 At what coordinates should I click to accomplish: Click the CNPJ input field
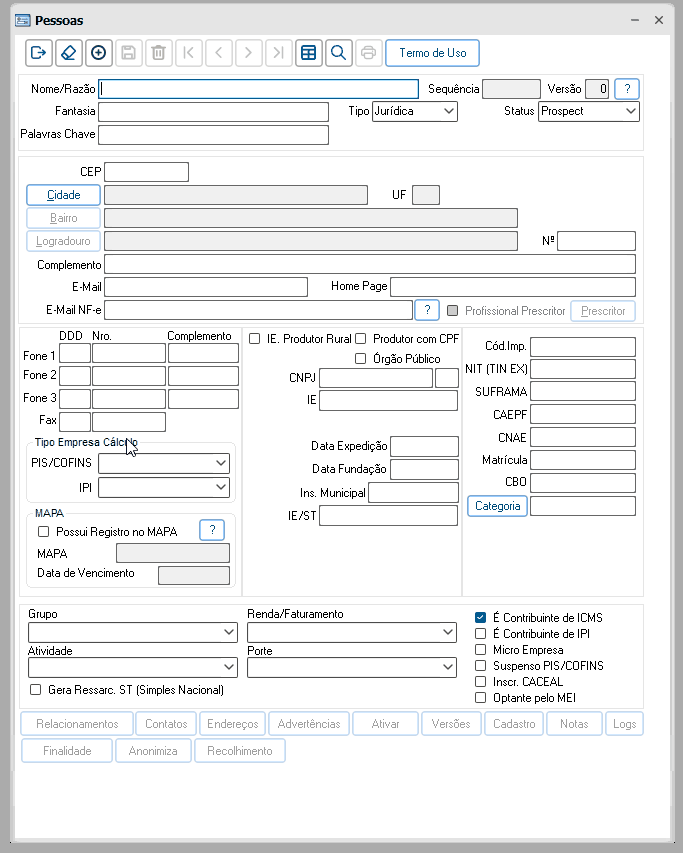376,378
